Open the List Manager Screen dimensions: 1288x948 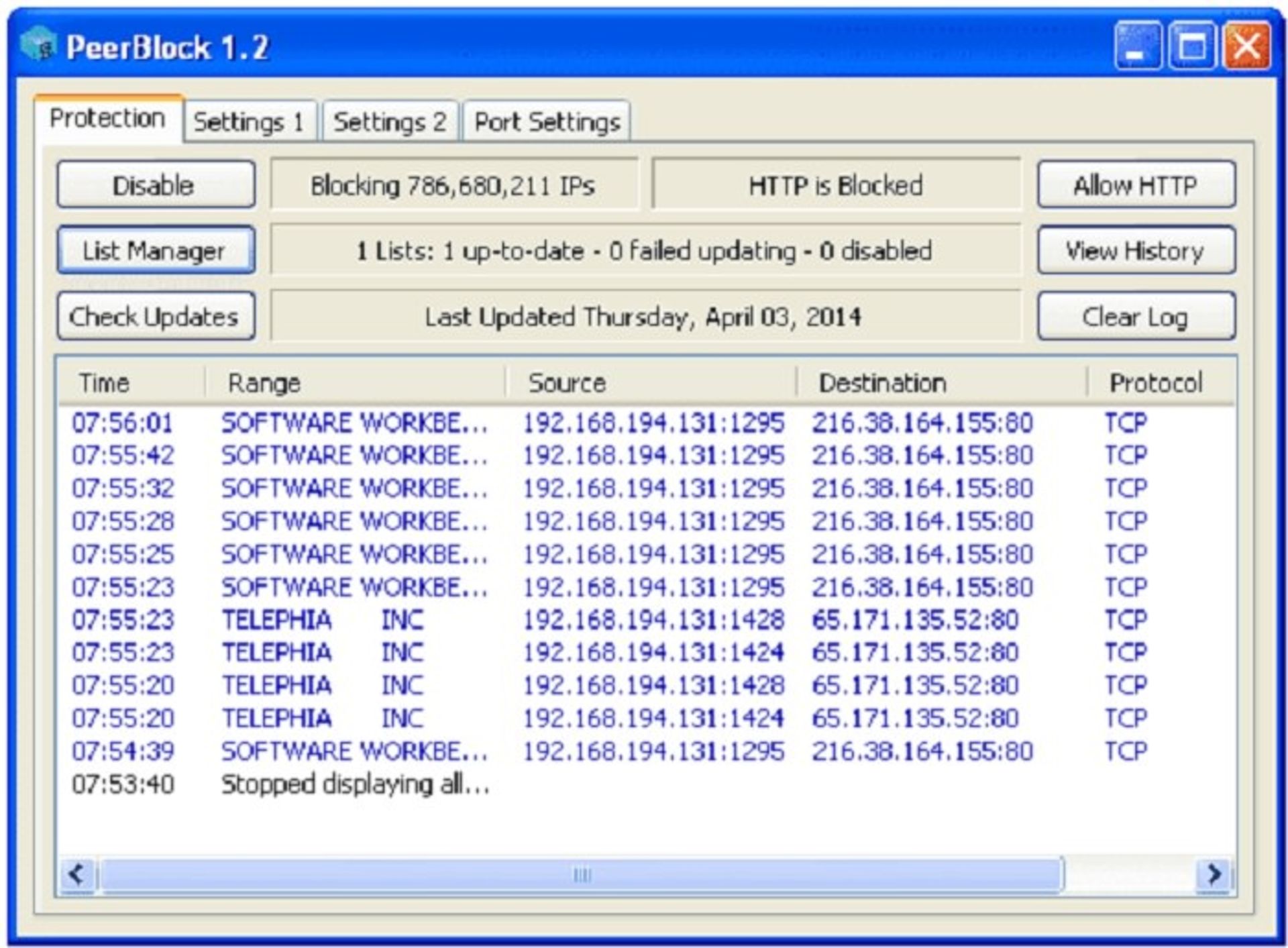click(x=156, y=250)
